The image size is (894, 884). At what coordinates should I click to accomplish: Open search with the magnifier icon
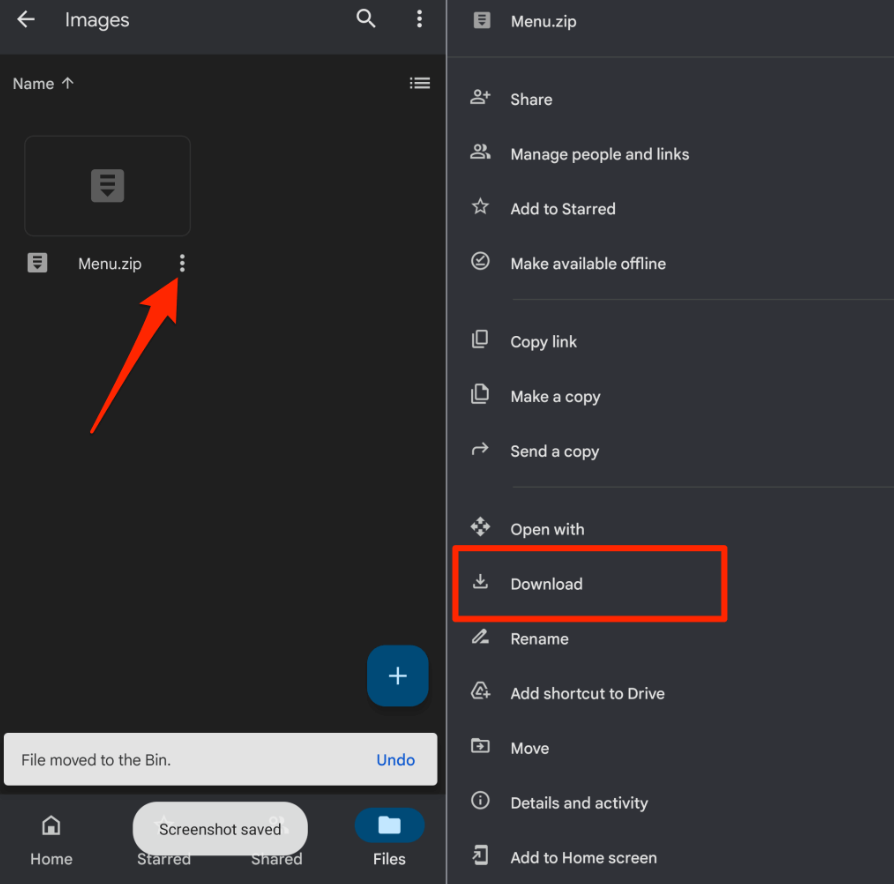[x=365, y=19]
